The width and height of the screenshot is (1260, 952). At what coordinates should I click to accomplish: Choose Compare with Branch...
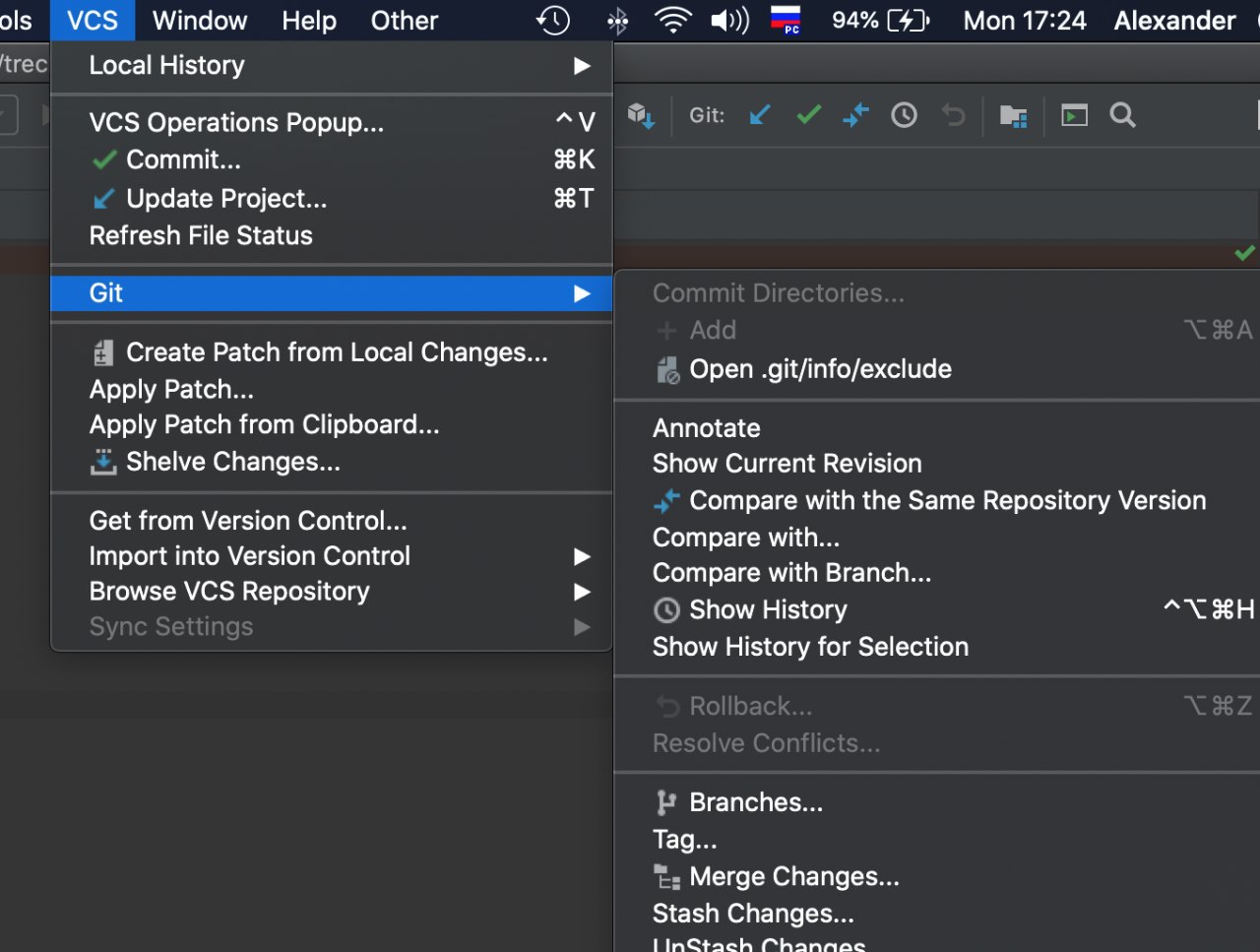click(937, 573)
